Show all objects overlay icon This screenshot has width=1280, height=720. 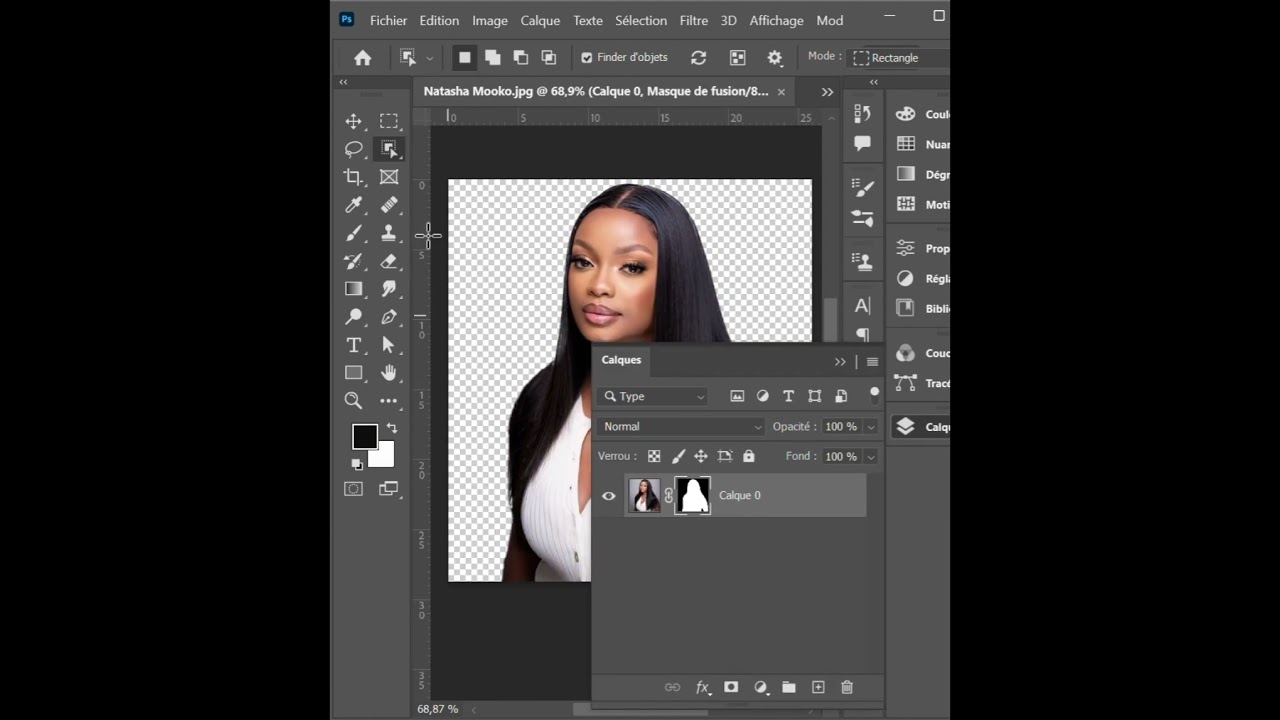(737, 58)
